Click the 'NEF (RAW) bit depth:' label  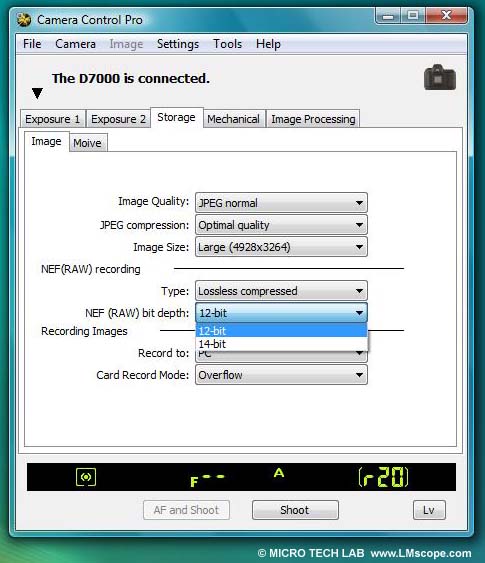(137, 313)
